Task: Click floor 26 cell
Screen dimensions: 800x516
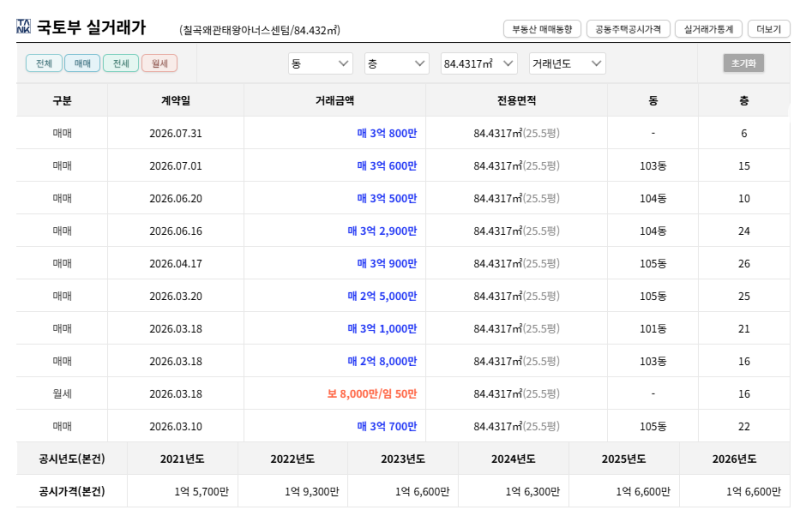Action: coord(744,264)
